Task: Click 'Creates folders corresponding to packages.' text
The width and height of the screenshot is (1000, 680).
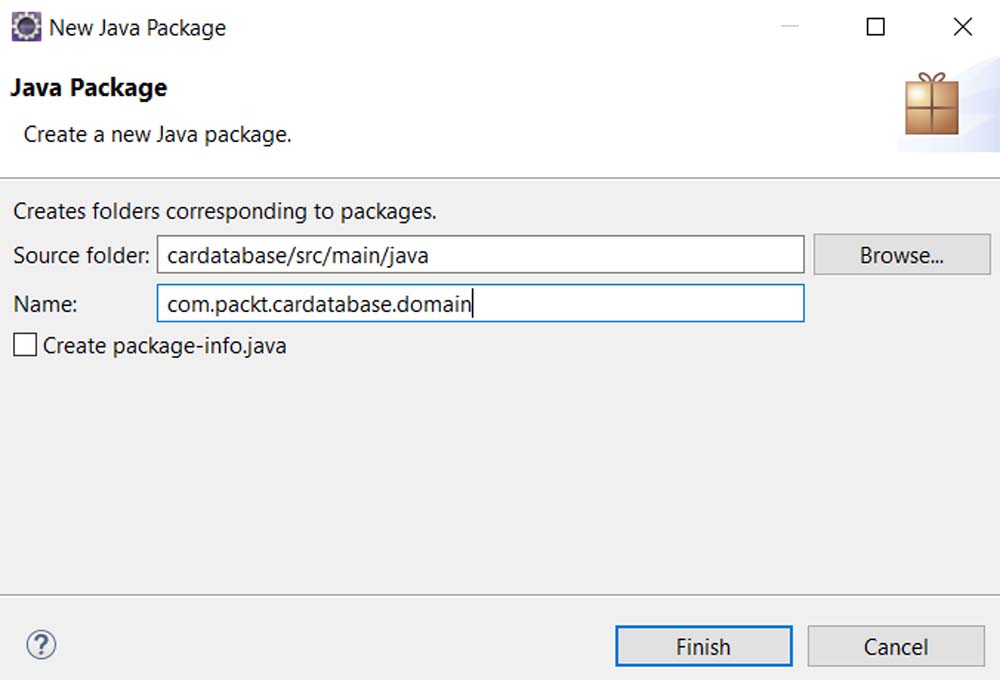Action: click(224, 212)
